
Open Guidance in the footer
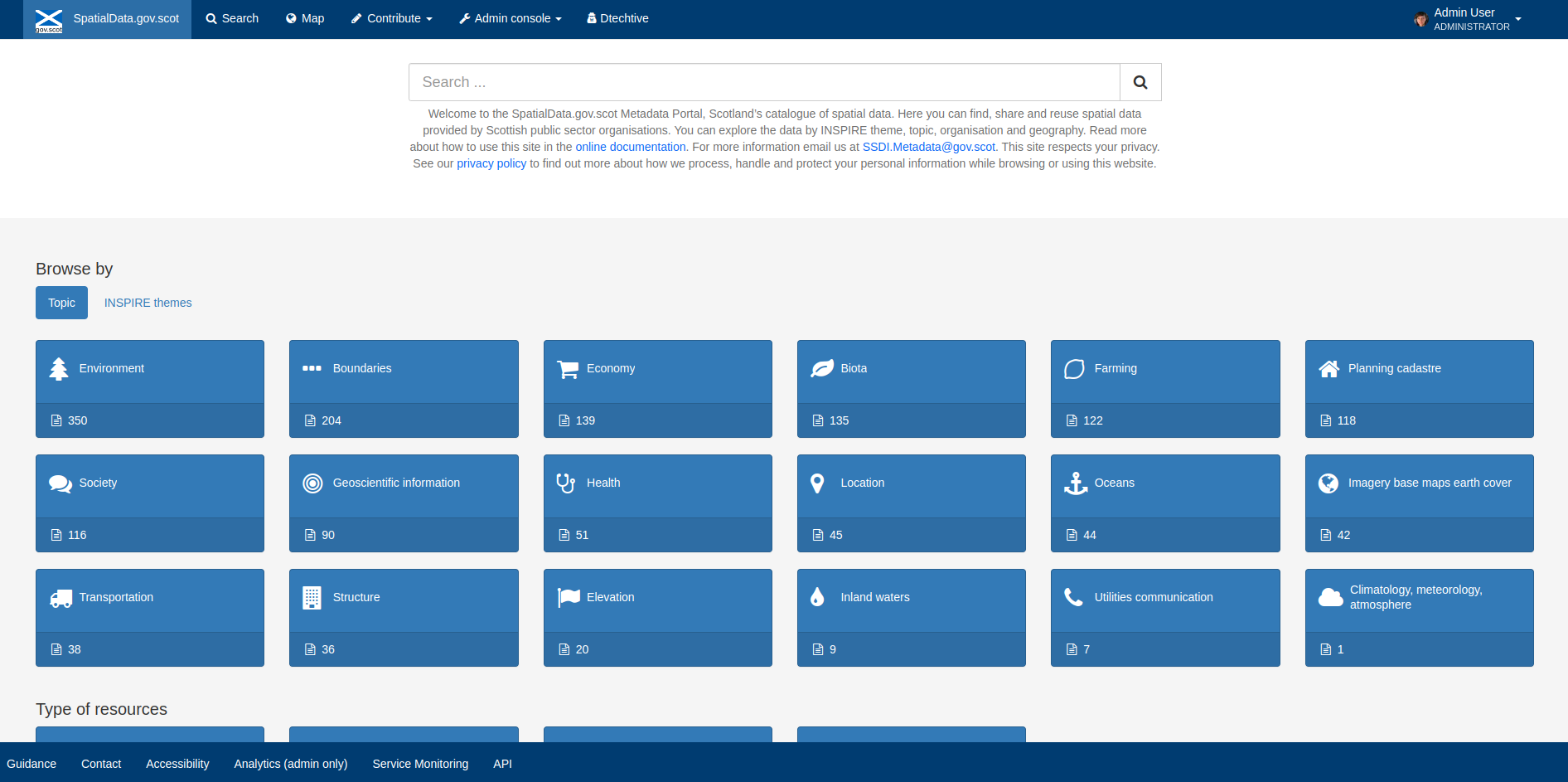[x=31, y=764]
